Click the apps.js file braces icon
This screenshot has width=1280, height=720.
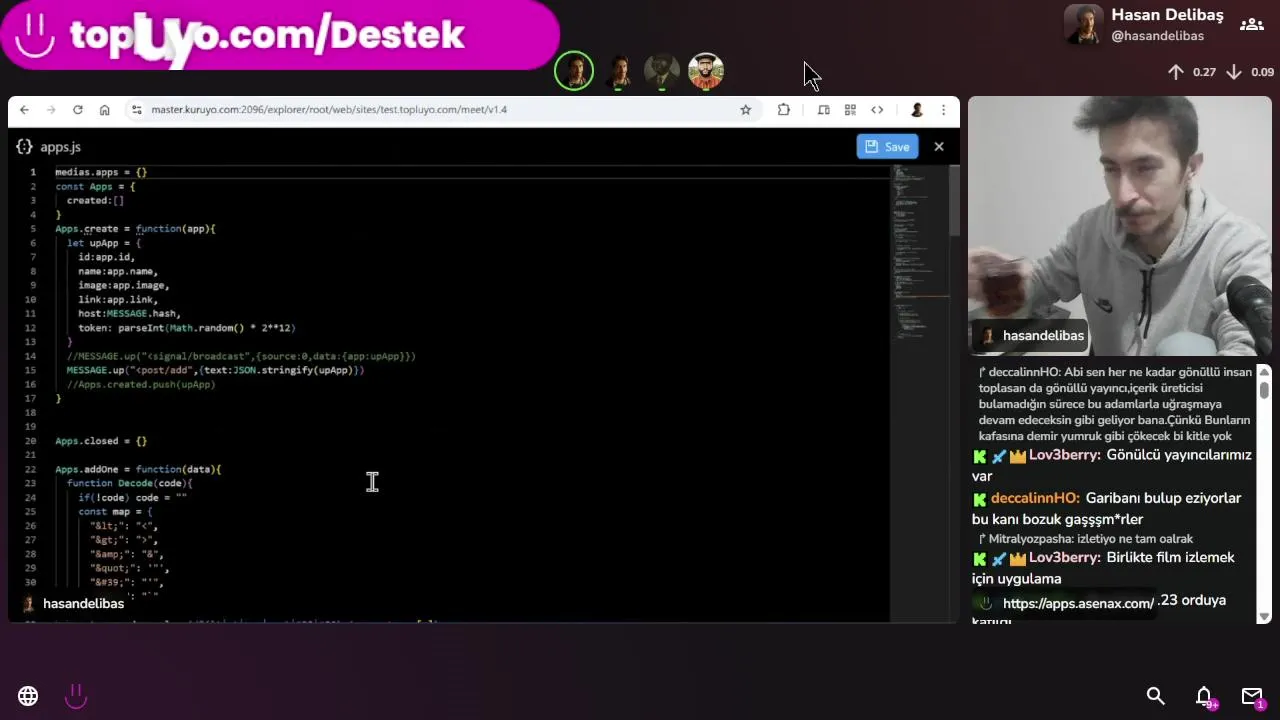pos(24,147)
